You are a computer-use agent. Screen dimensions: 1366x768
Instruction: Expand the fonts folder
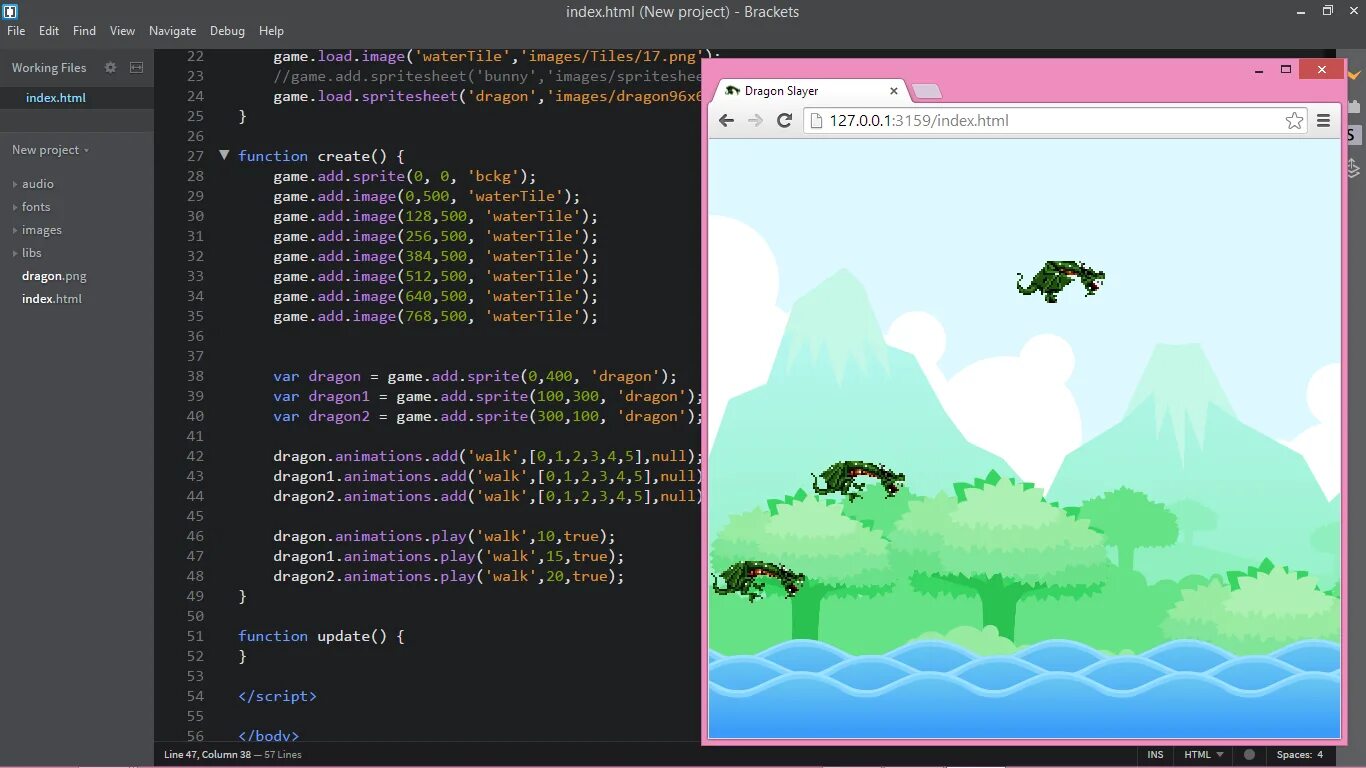pos(36,207)
